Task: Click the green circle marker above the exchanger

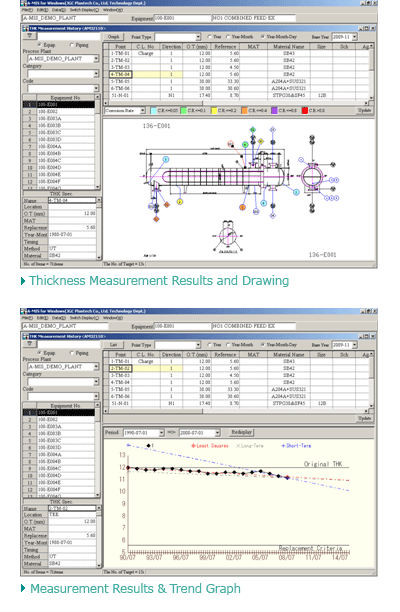Action: pos(245,144)
